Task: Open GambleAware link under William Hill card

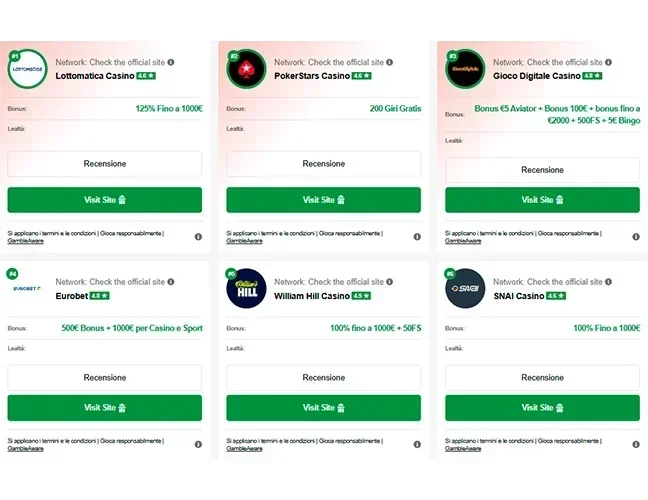Action: 246,449
